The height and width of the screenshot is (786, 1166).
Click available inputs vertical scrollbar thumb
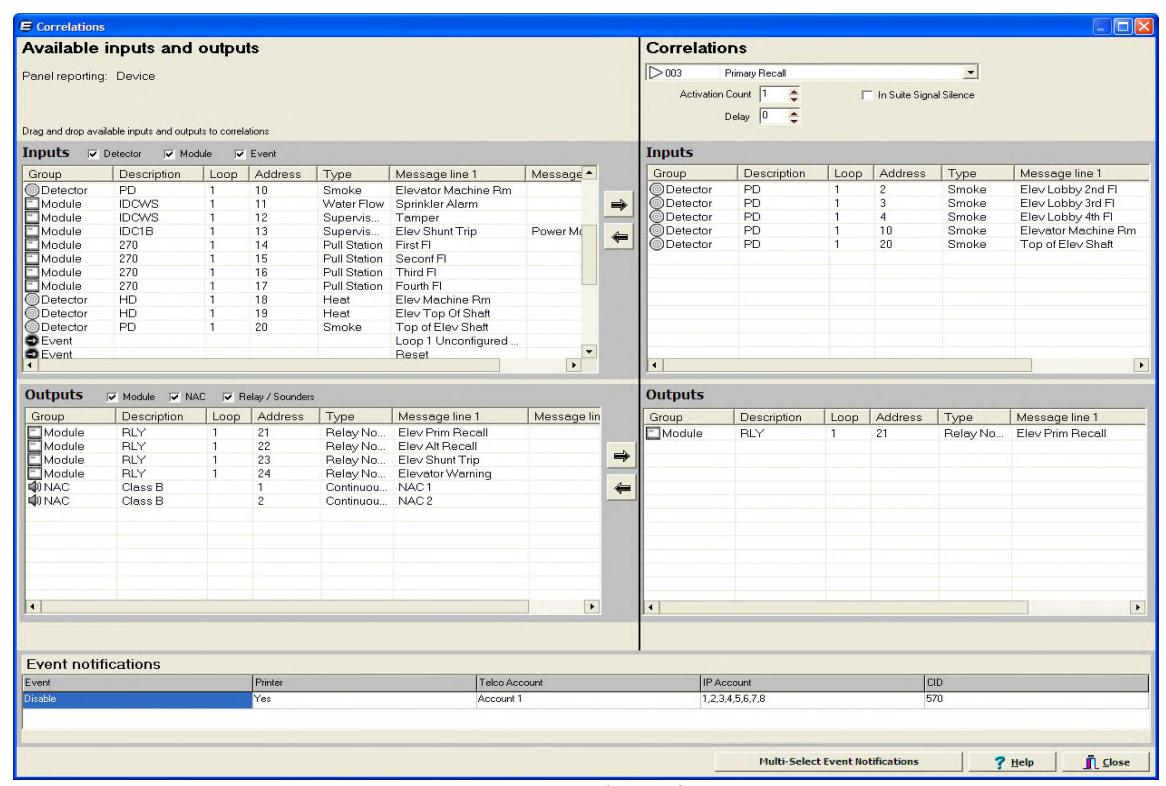[589, 255]
